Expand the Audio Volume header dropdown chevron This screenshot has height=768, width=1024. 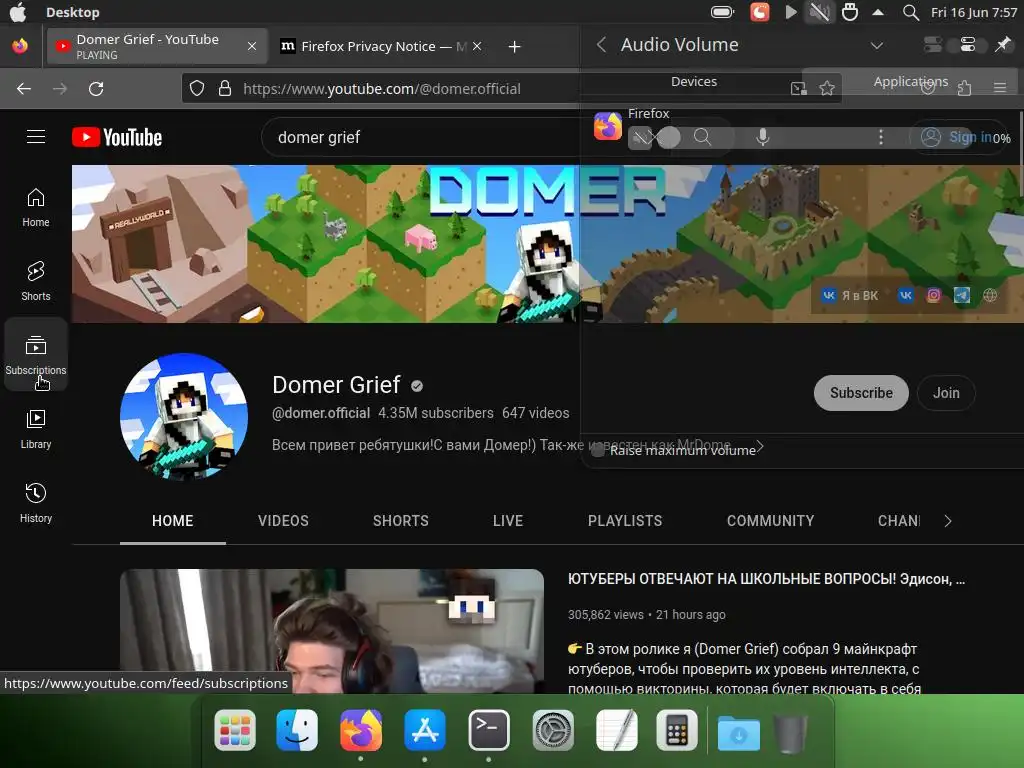click(x=877, y=45)
